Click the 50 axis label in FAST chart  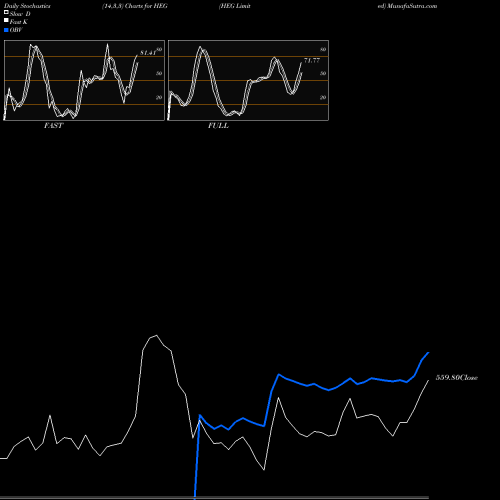pyautogui.click(x=159, y=73)
